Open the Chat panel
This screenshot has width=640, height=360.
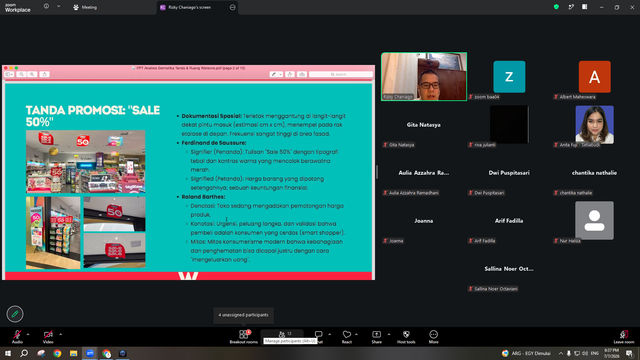pos(318,336)
